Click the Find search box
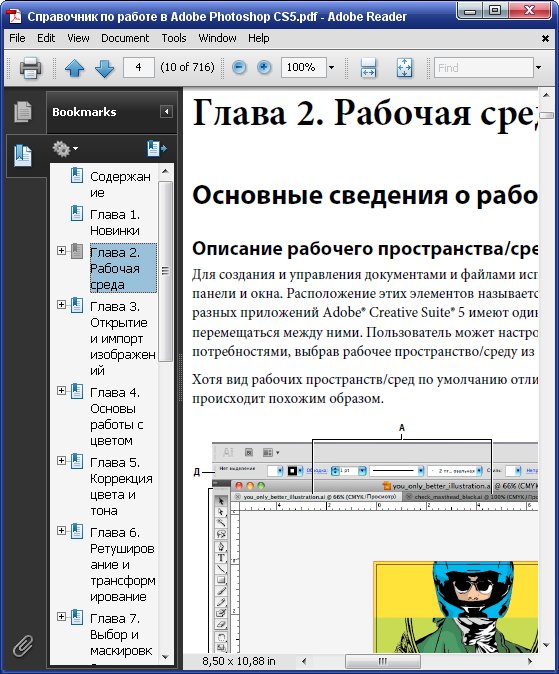This screenshot has height=674, width=559. [x=484, y=67]
